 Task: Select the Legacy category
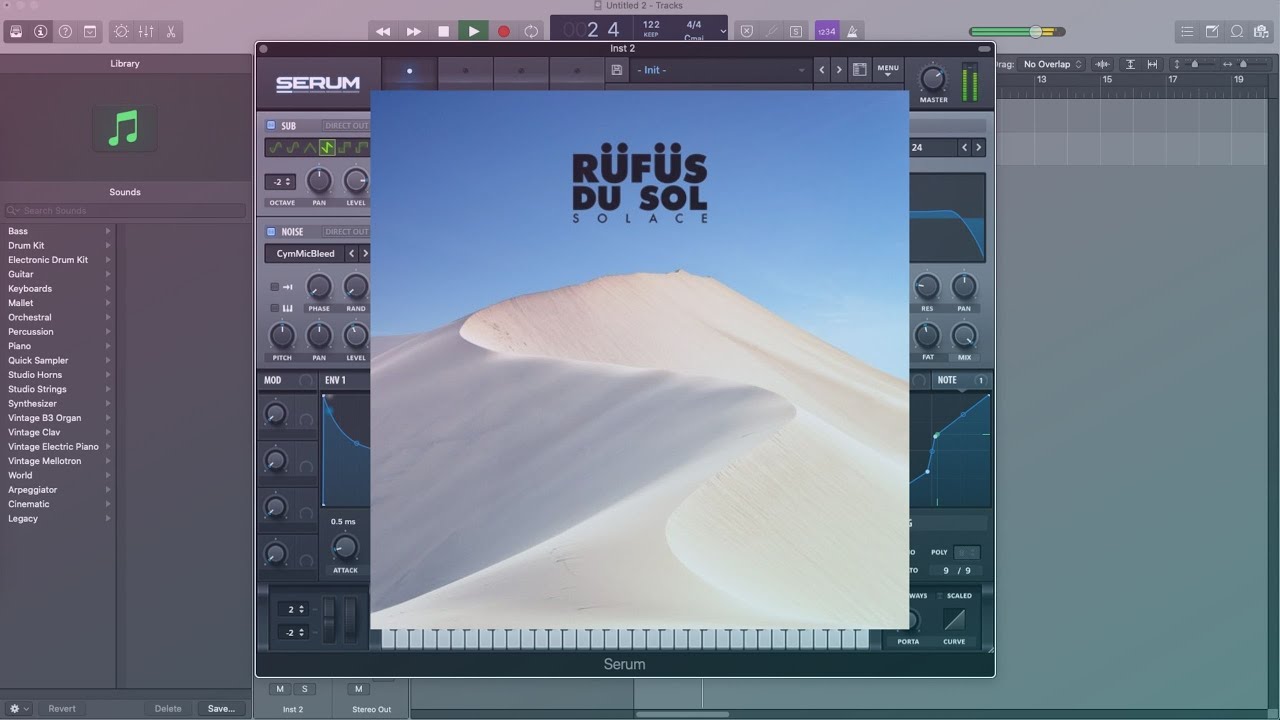coord(23,518)
